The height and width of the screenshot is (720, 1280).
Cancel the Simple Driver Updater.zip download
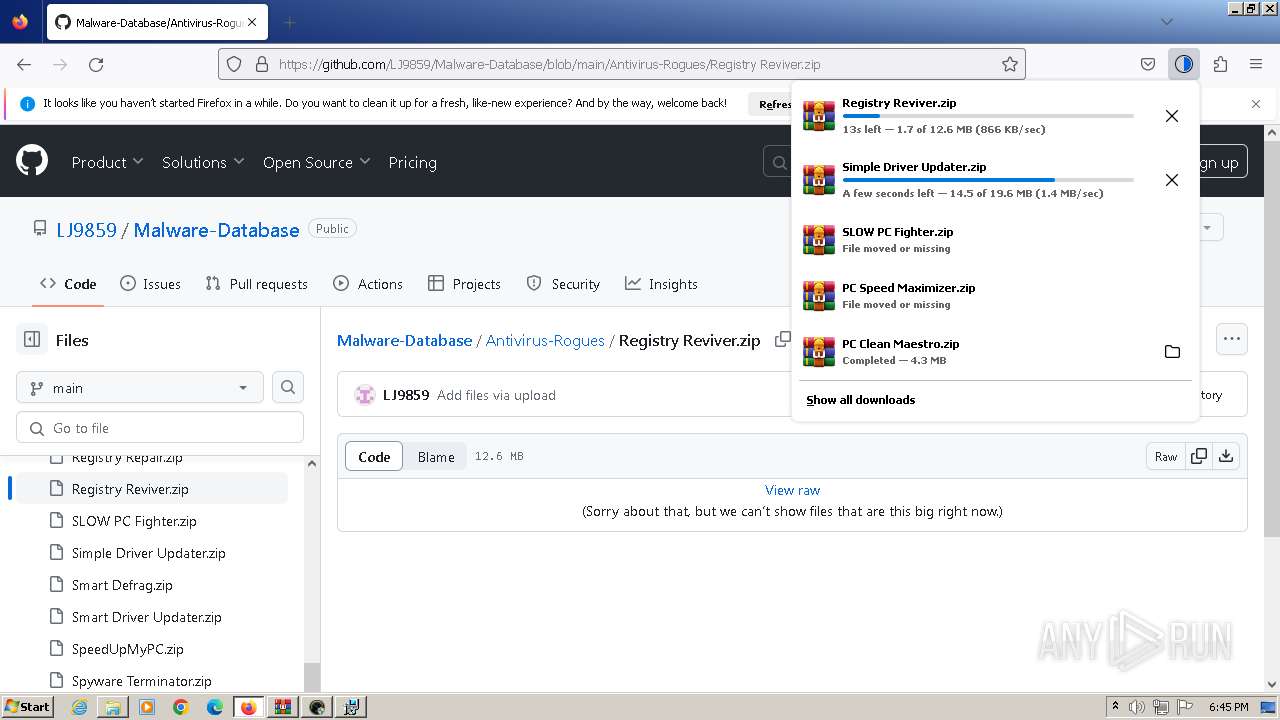1172,180
